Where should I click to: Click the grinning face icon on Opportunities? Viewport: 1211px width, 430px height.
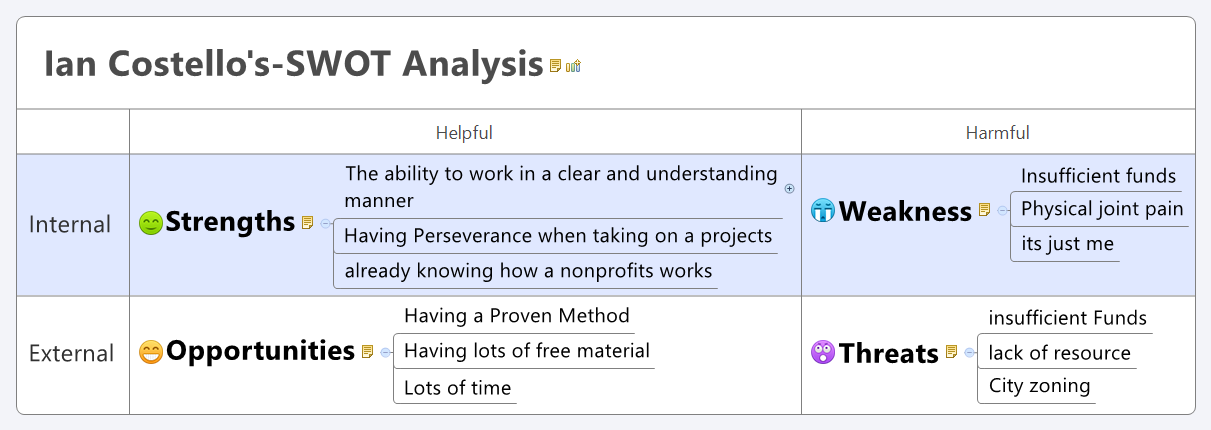[x=151, y=352]
